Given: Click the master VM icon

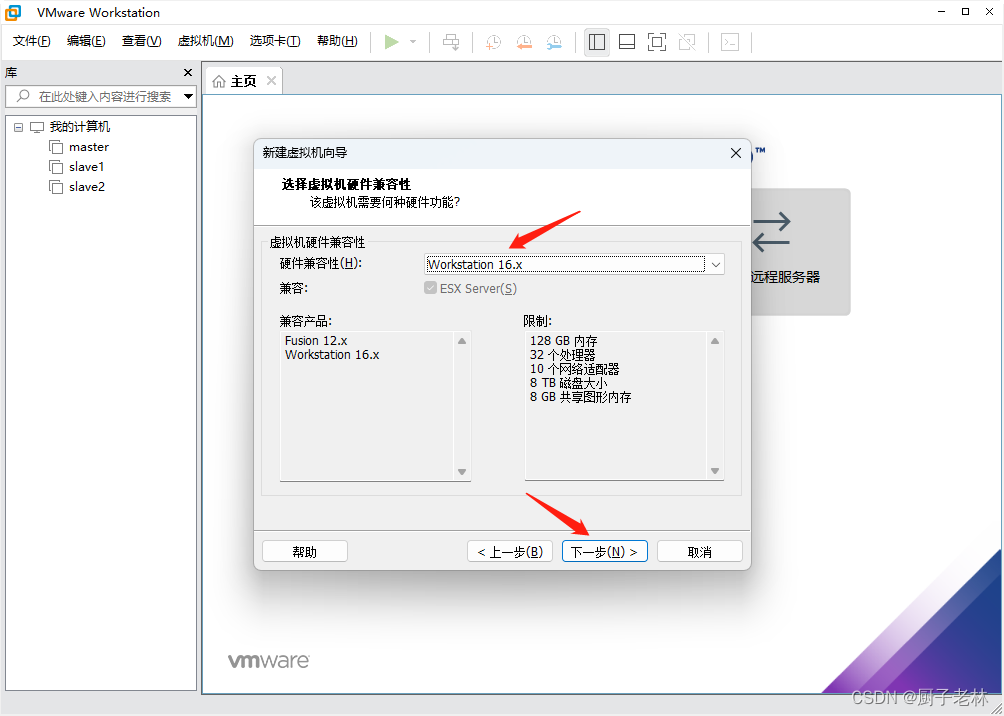Looking at the screenshot, I should [56, 147].
